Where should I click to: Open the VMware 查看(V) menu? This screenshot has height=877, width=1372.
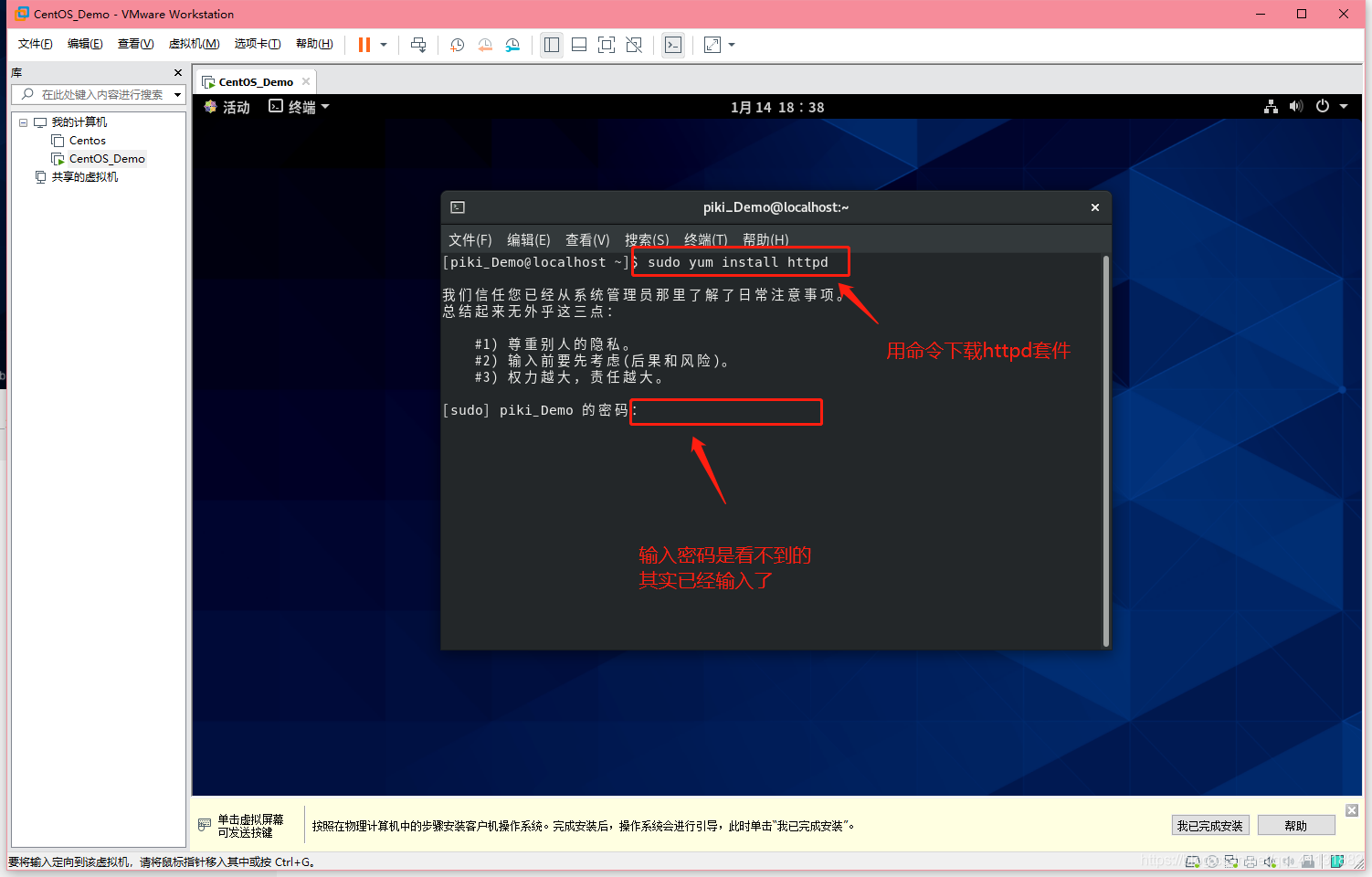[x=135, y=44]
